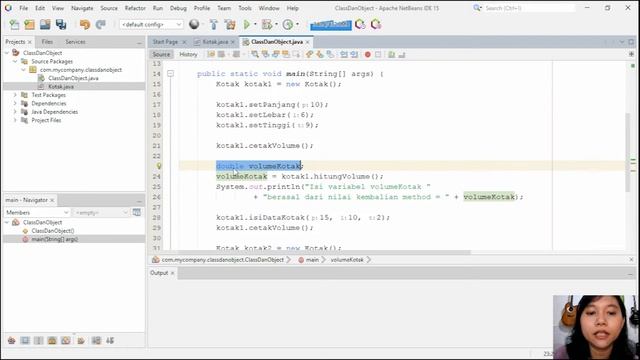Select main(String[] args) in Navigator
Viewport: 640px width, 360px height.
tap(55, 239)
